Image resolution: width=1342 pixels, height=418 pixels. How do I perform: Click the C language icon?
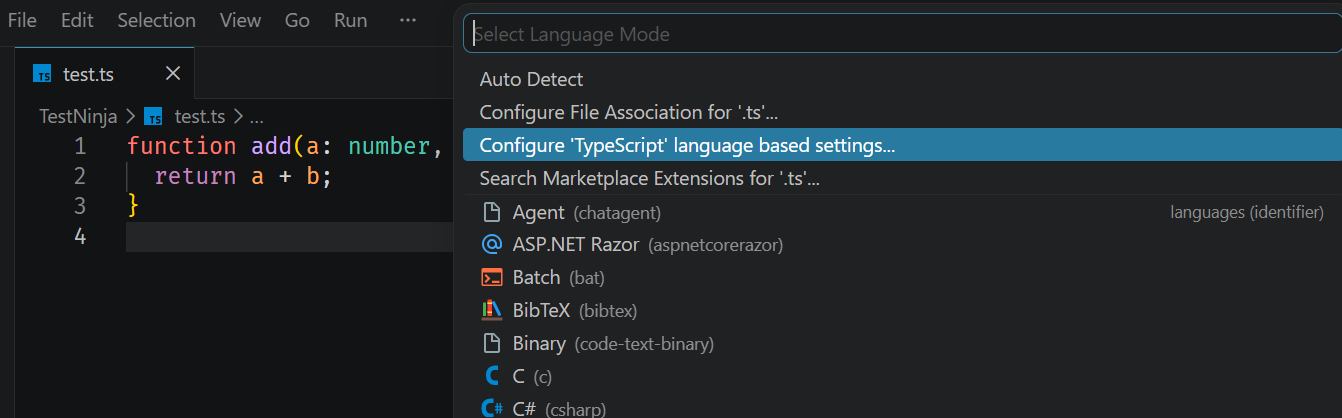coord(491,376)
